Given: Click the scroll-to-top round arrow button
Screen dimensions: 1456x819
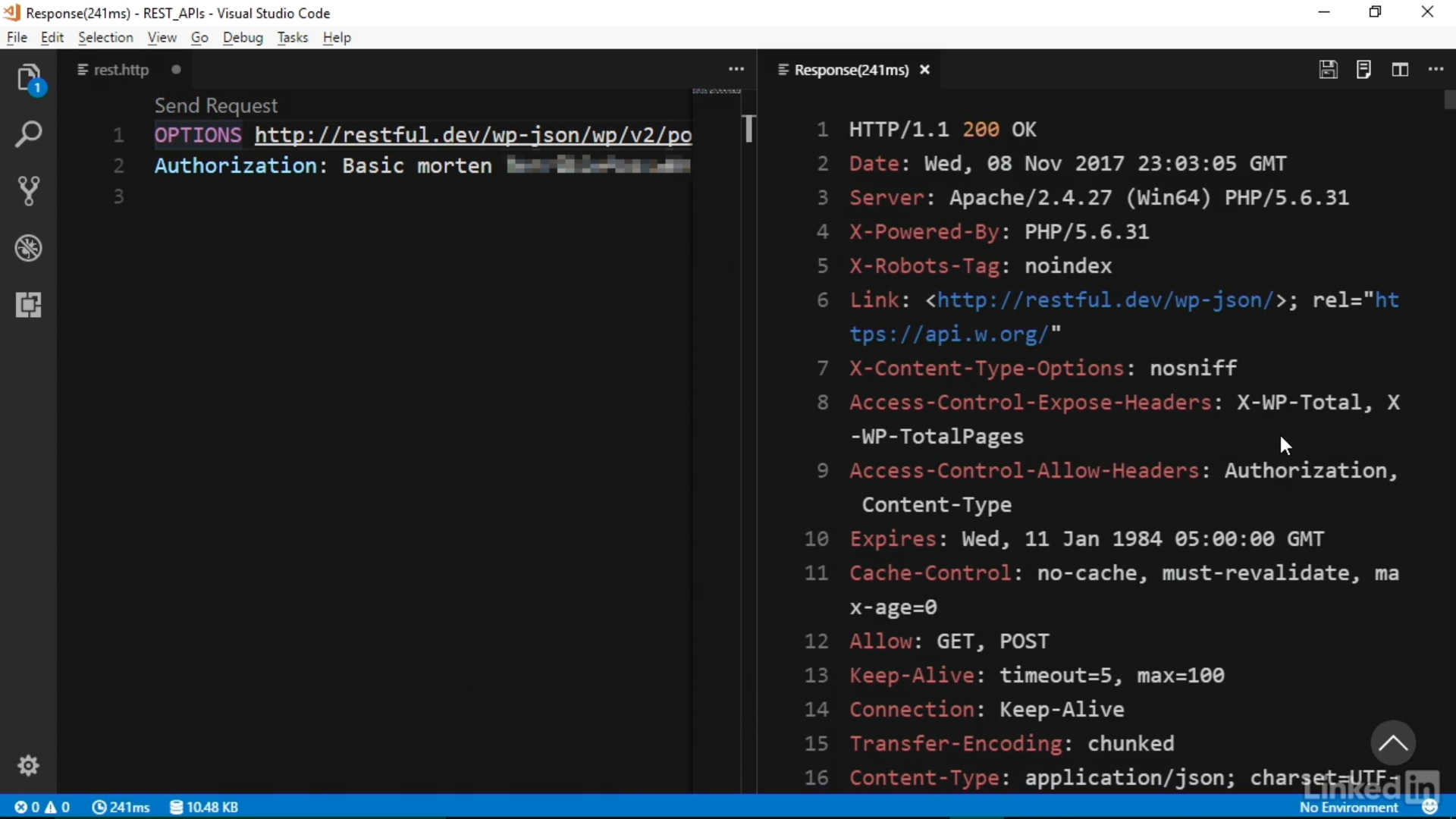Looking at the screenshot, I should point(1392,743).
